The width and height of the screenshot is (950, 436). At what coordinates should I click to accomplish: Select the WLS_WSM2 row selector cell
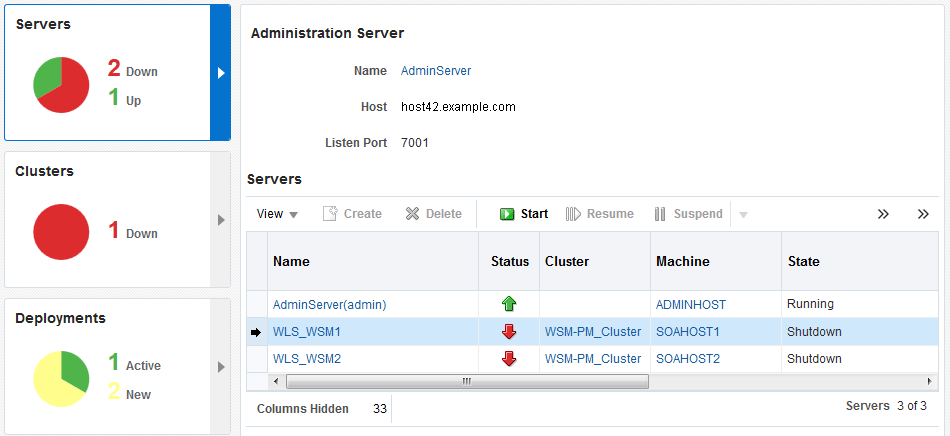257,358
